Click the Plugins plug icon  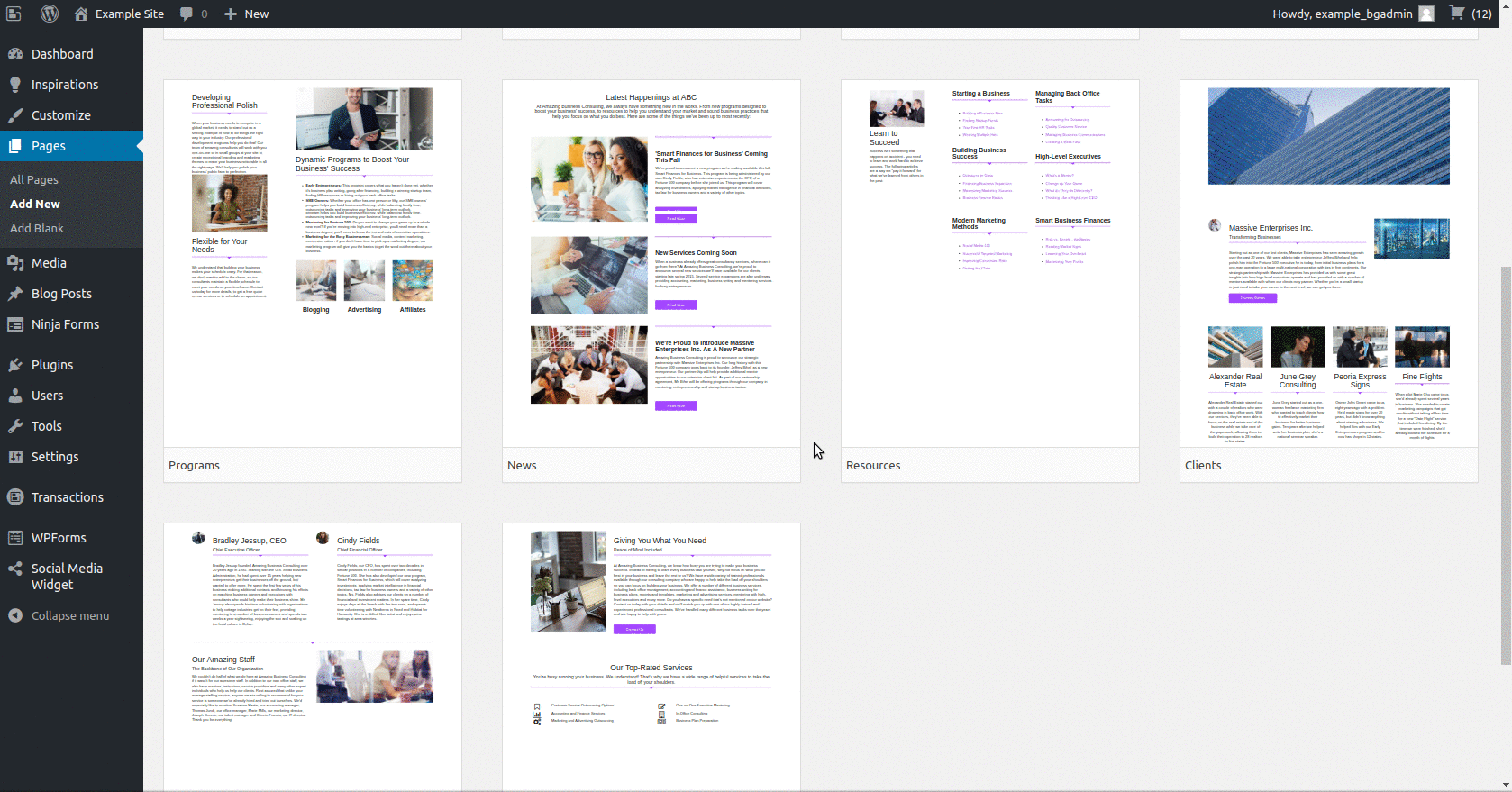[15, 365]
